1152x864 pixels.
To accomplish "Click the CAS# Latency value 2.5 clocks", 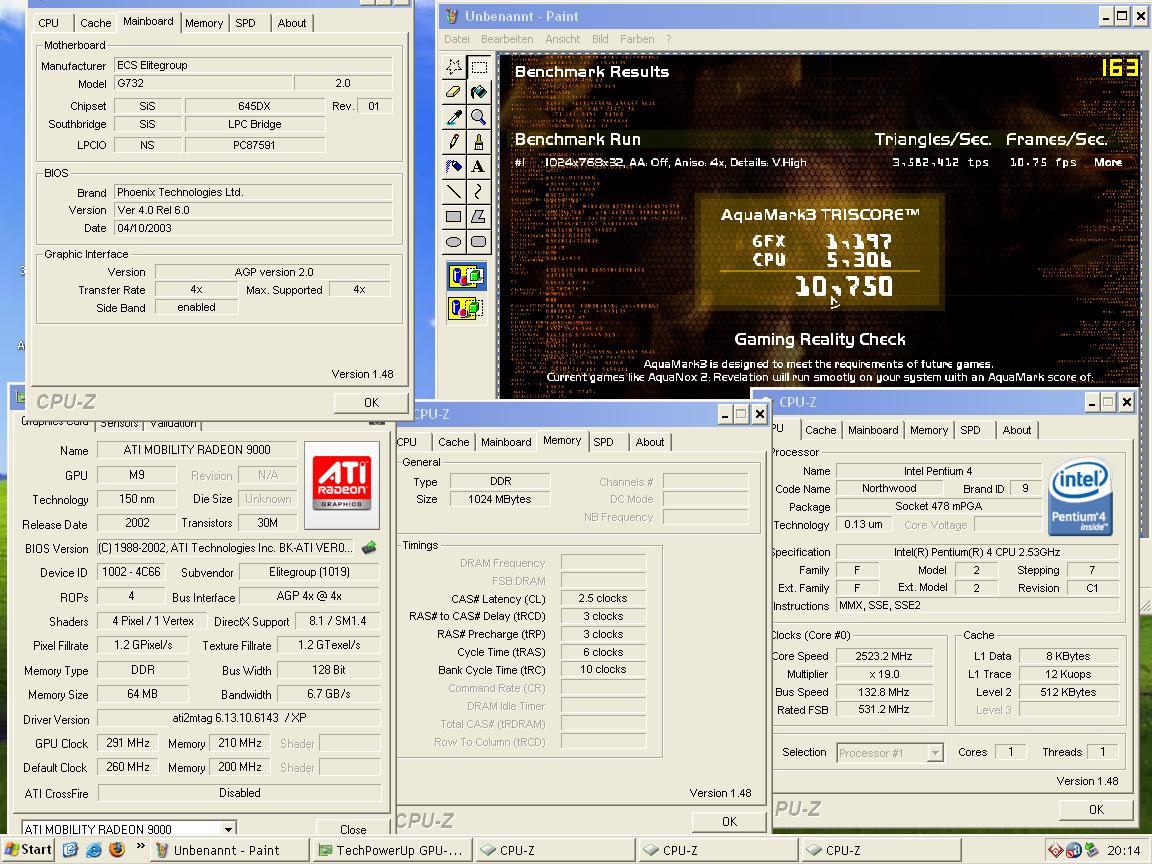I will tap(602, 598).
